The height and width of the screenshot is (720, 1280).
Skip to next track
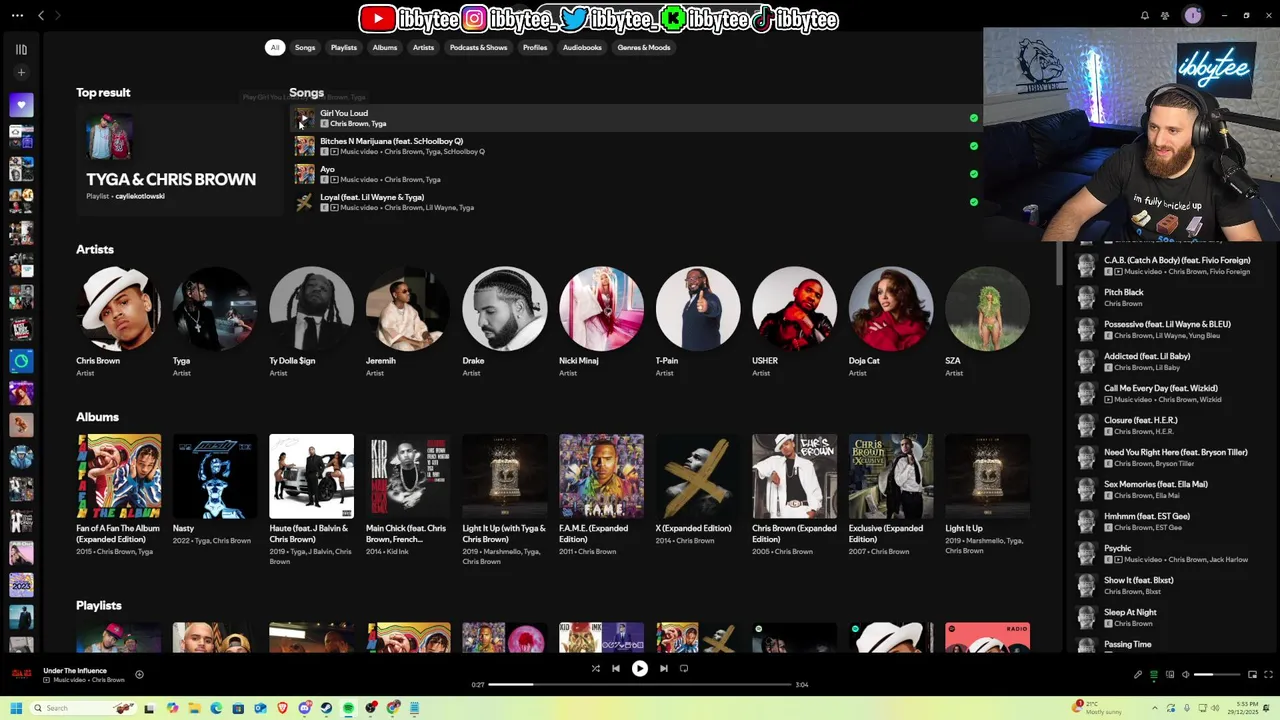(x=664, y=668)
